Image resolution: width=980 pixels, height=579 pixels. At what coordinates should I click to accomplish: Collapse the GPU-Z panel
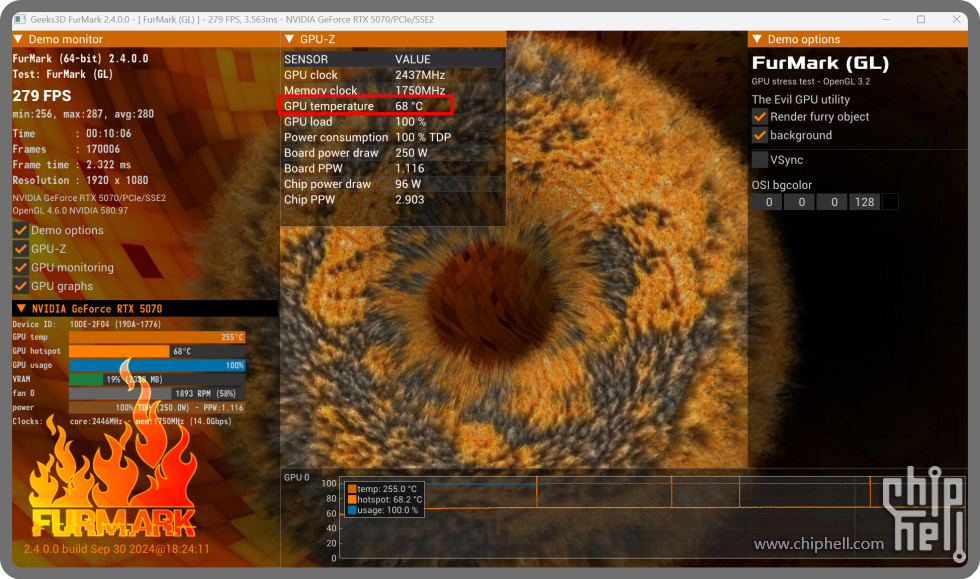[x=289, y=39]
